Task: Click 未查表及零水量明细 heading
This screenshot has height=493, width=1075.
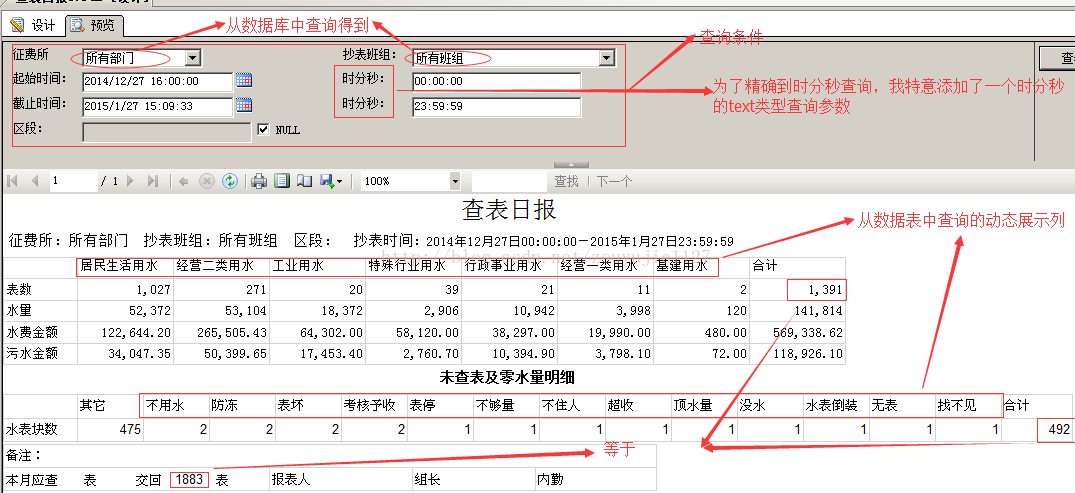Action: click(507, 377)
